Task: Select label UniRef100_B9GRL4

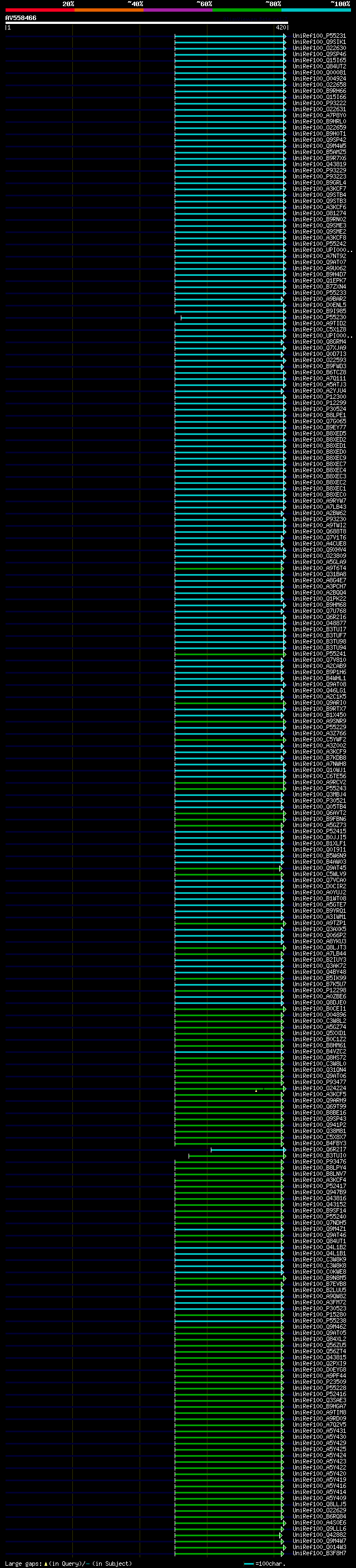Action: [x=319, y=182]
